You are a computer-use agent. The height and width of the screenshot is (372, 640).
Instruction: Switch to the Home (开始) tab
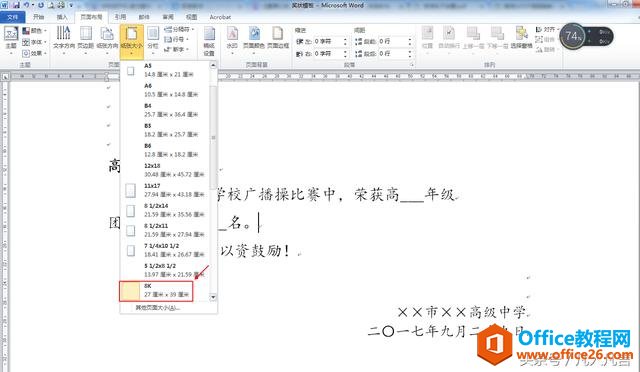[x=38, y=17]
